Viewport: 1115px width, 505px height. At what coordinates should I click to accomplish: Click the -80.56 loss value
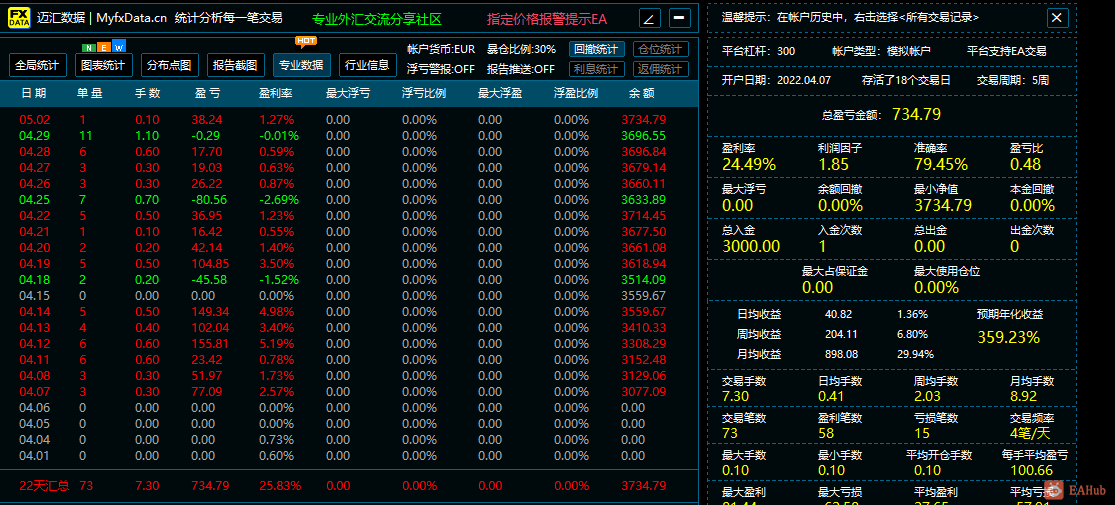pos(209,199)
